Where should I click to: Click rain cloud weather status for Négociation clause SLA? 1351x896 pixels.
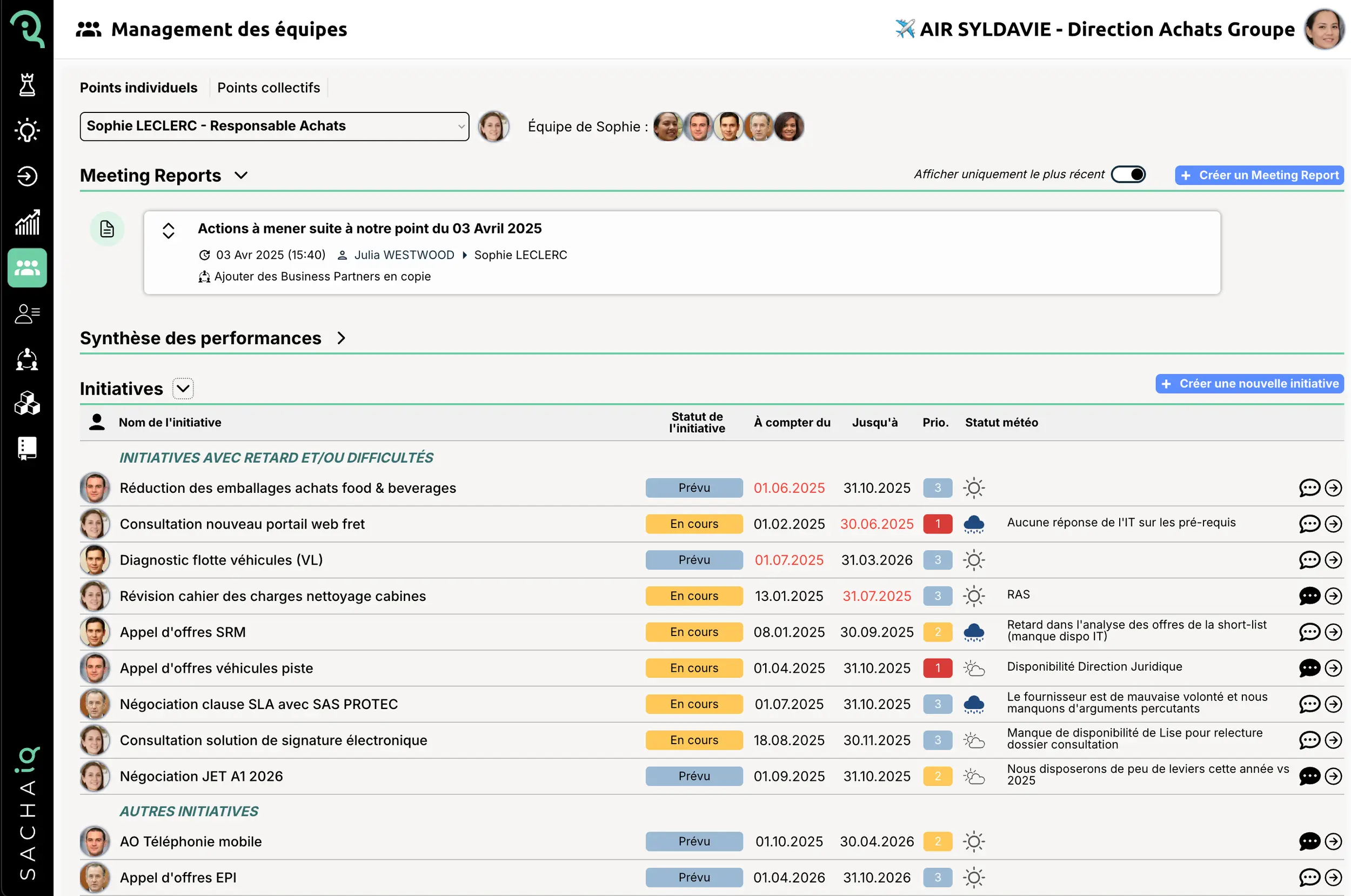[973, 704]
